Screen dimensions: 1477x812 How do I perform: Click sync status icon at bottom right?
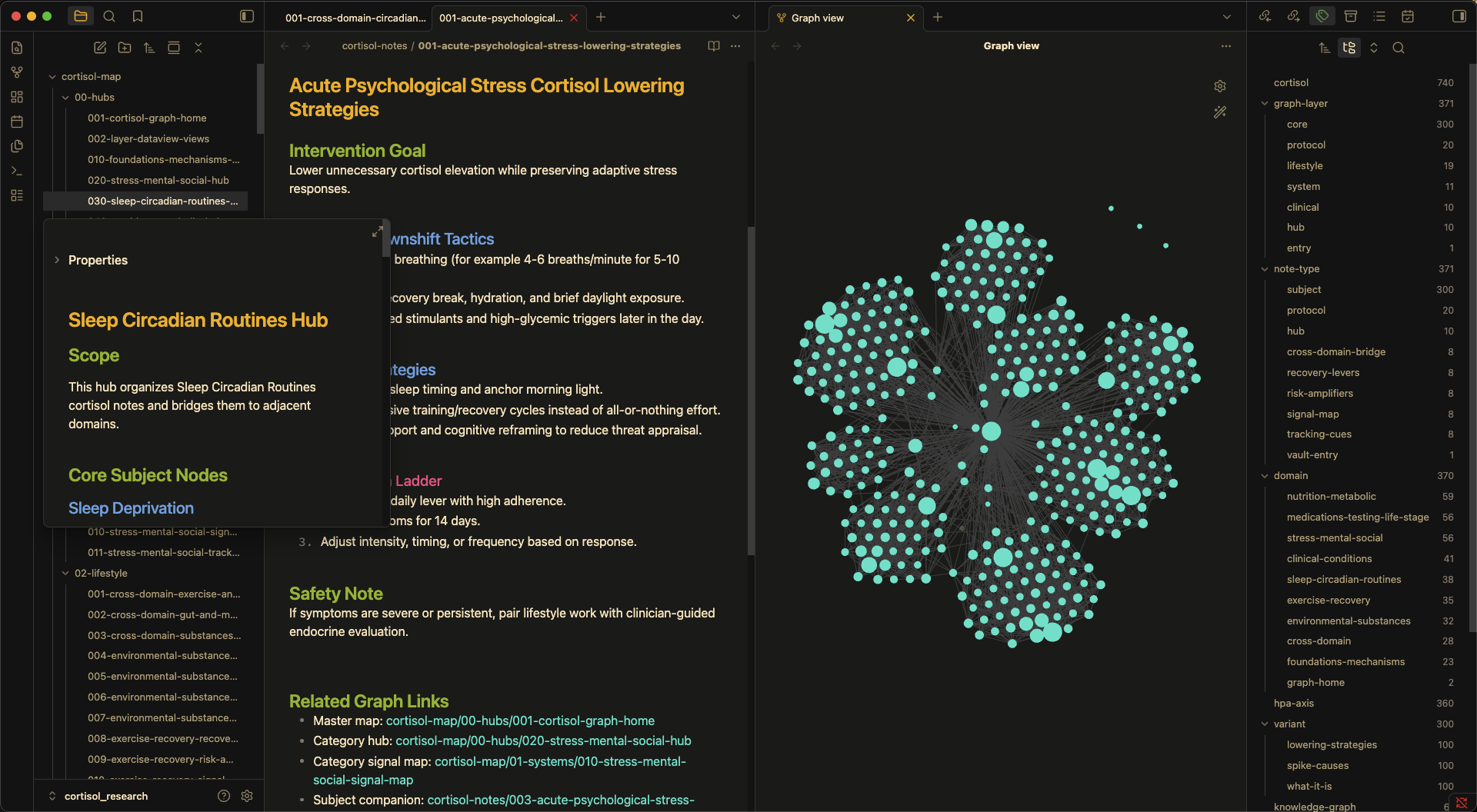(x=1461, y=803)
